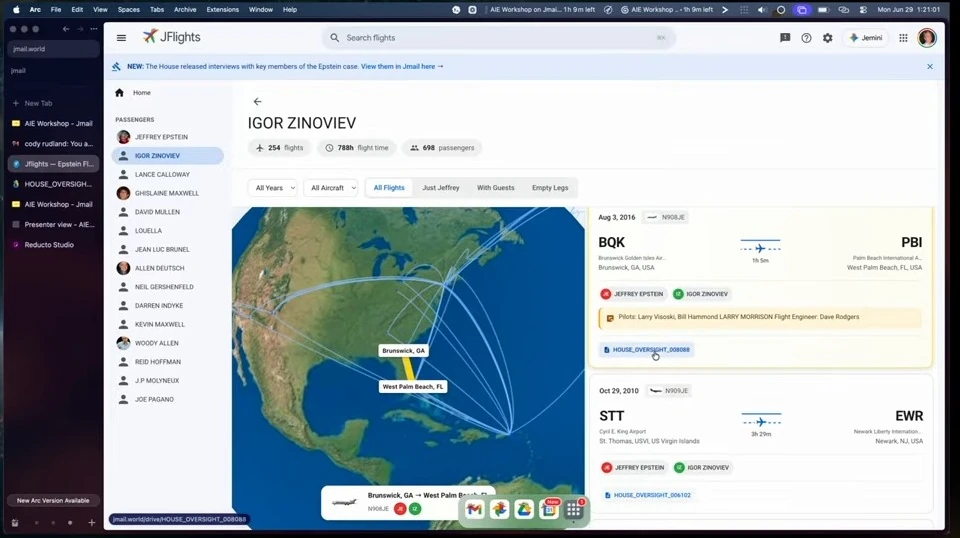Switch to the Empty Legs tab
This screenshot has width=960, height=538.
pos(550,188)
